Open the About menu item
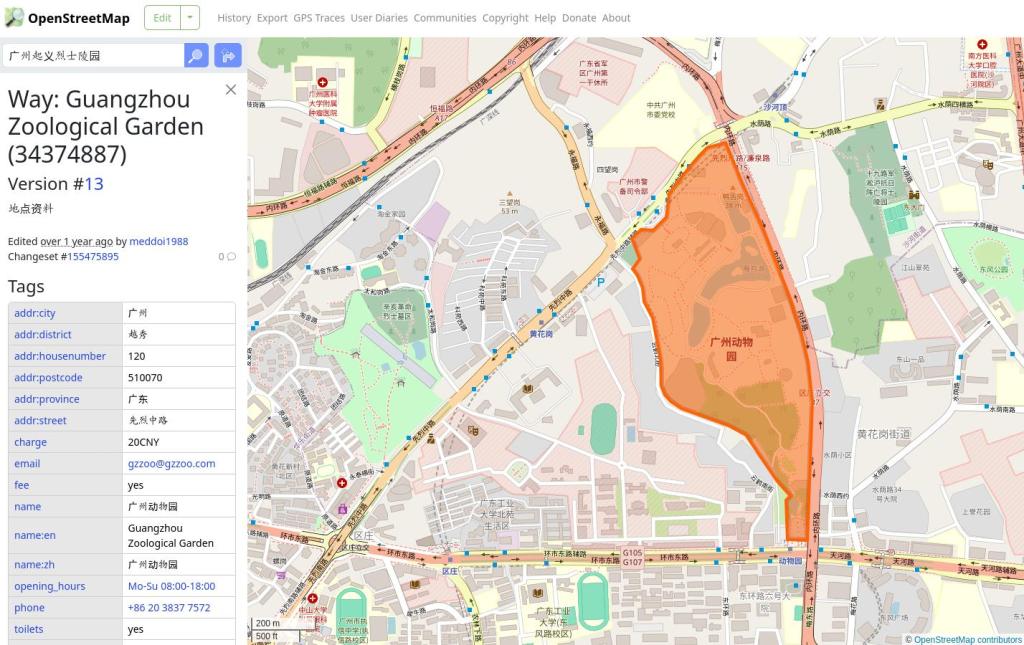 pyautogui.click(x=616, y=18)
